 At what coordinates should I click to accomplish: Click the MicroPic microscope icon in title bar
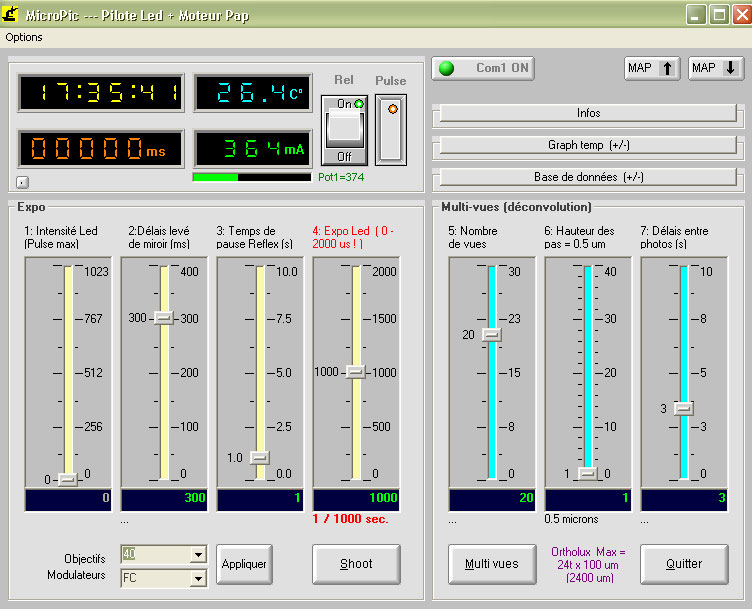click(10, 14)
